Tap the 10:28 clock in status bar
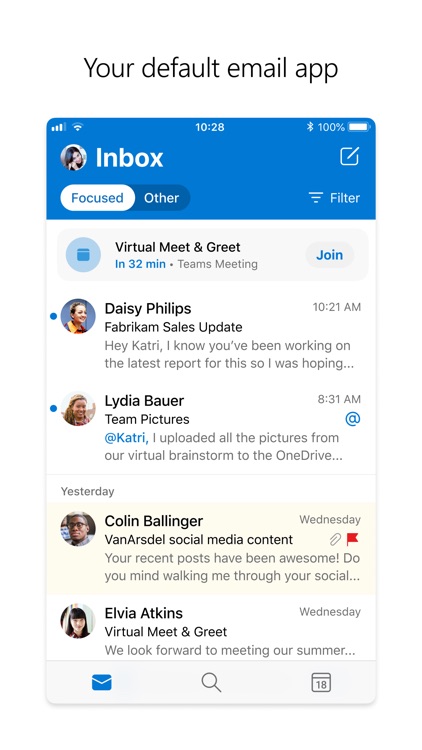Viewport: 422px width, 750px height. click(210, 127)
